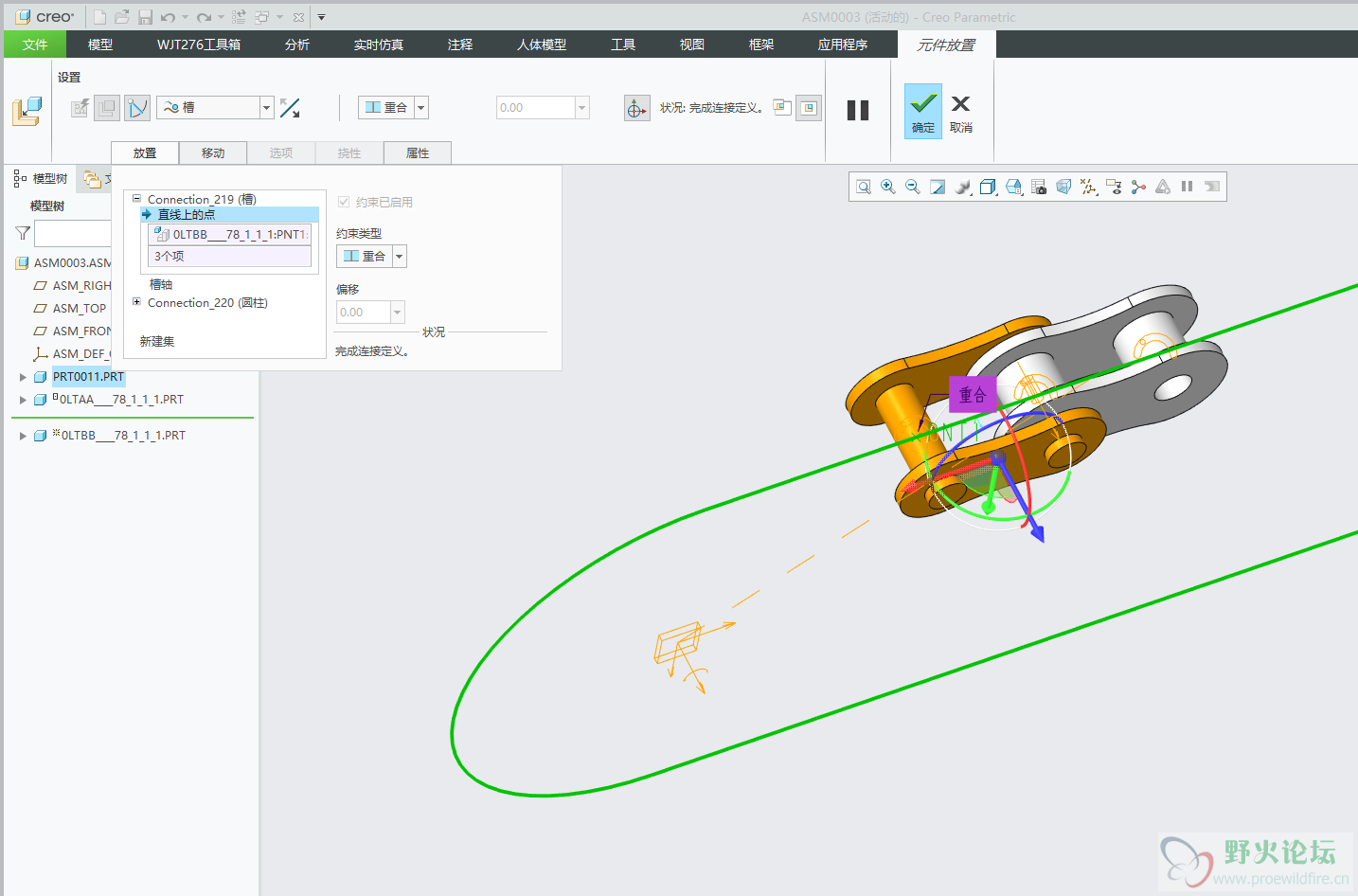Open the 视图 ribbon tab
This screenshot has width=1358, height=896.
692,45
